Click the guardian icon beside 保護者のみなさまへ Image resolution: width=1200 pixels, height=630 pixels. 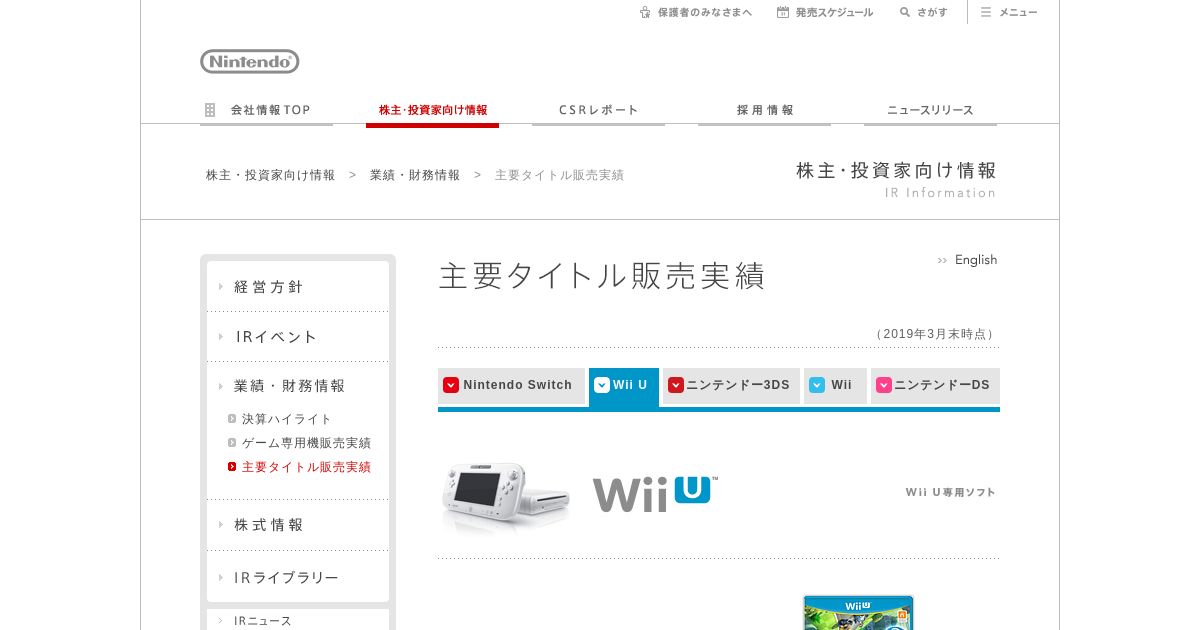point(645,12)
